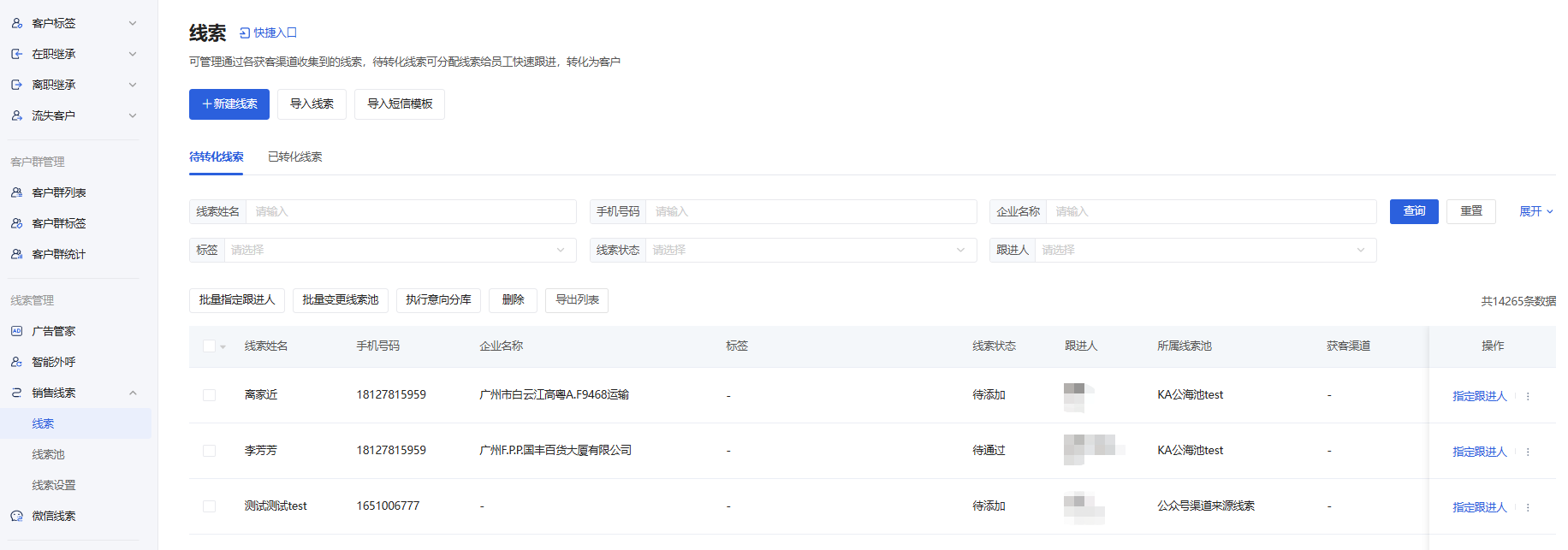Click 指定跟进人 for 测试测试test
The image size is (1568, 550).
coord(1479,507)
